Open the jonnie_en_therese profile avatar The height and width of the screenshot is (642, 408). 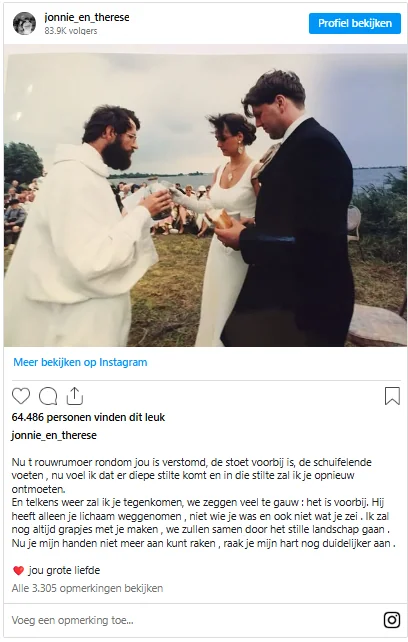click(24, 23)
